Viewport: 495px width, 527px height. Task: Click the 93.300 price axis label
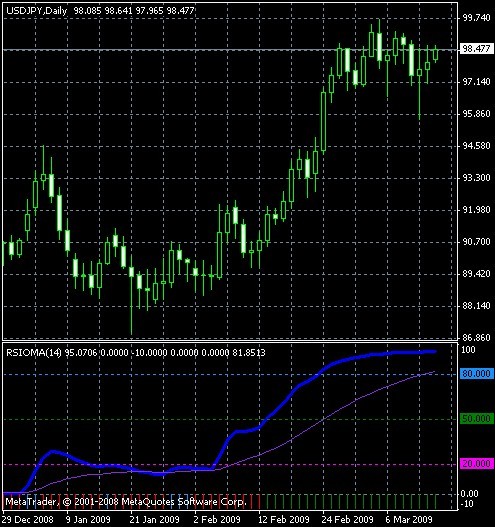(477, 178)
